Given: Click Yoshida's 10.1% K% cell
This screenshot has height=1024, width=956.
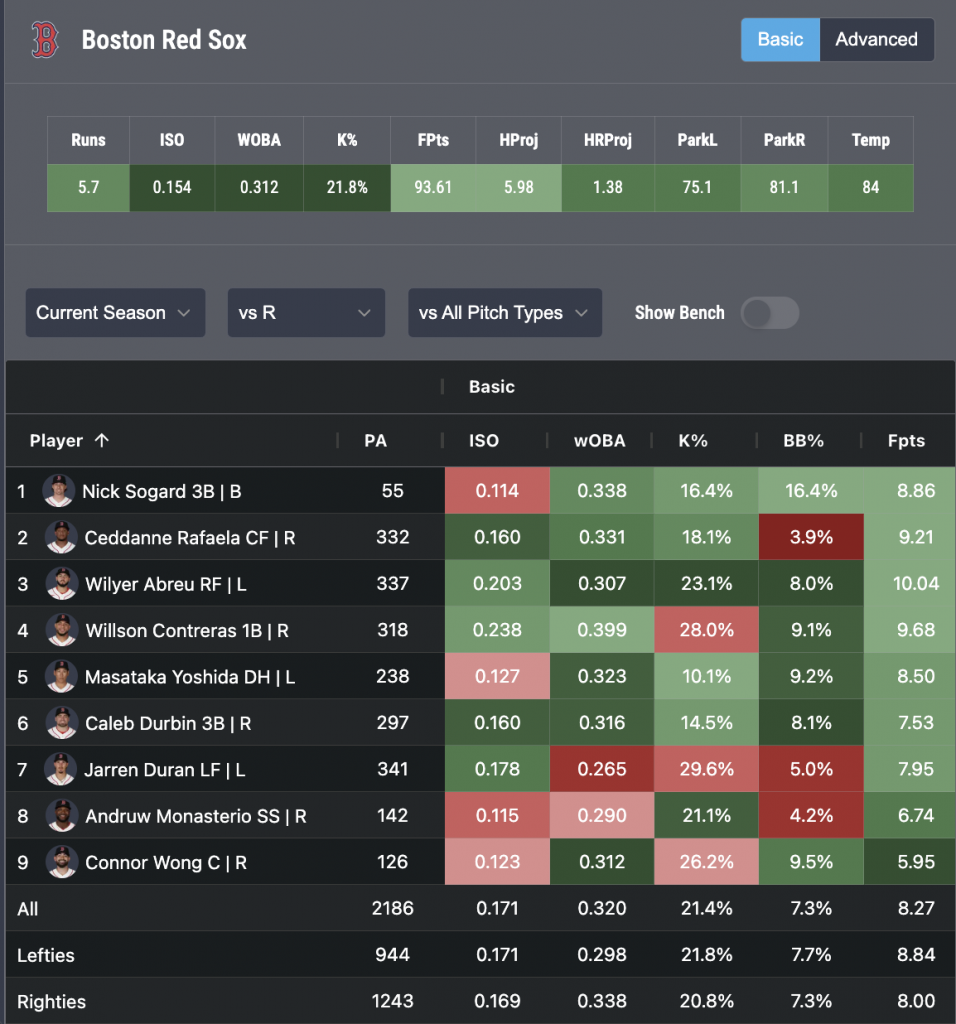Looking at the screenshot, I should (706, 676).
